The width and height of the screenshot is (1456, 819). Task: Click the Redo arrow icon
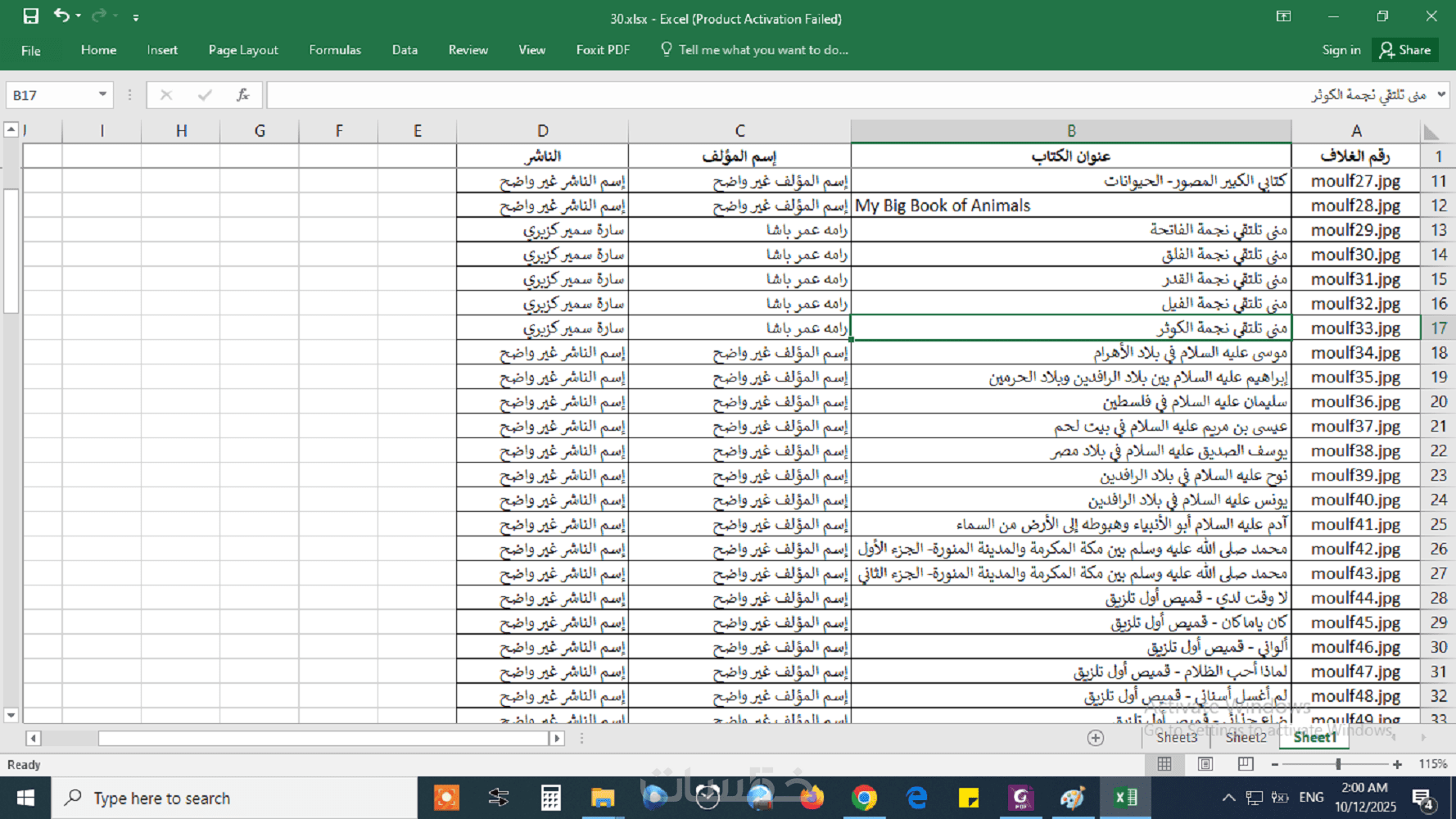click(x=99, y=16)
